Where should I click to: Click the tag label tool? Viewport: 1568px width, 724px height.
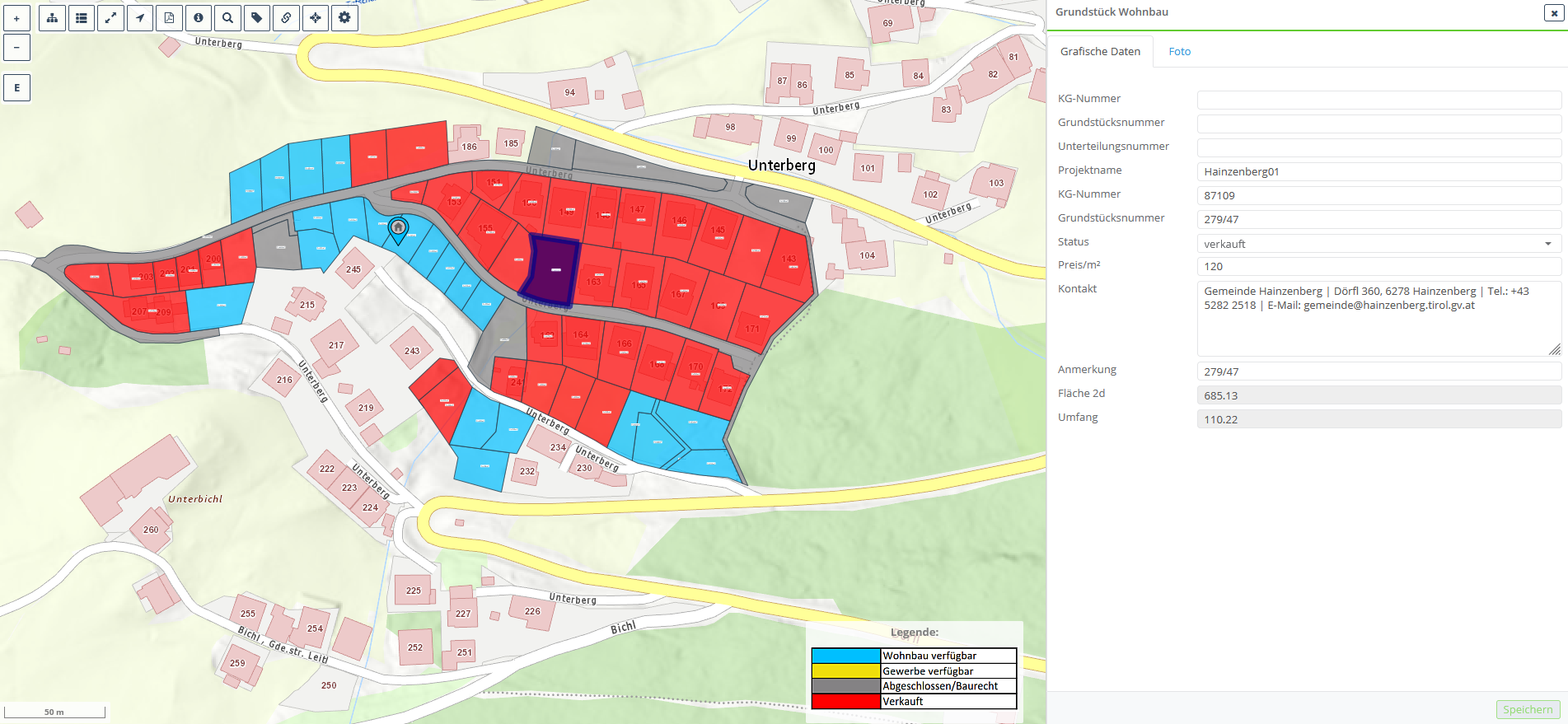pyautogui.click(x=257, y=18)
